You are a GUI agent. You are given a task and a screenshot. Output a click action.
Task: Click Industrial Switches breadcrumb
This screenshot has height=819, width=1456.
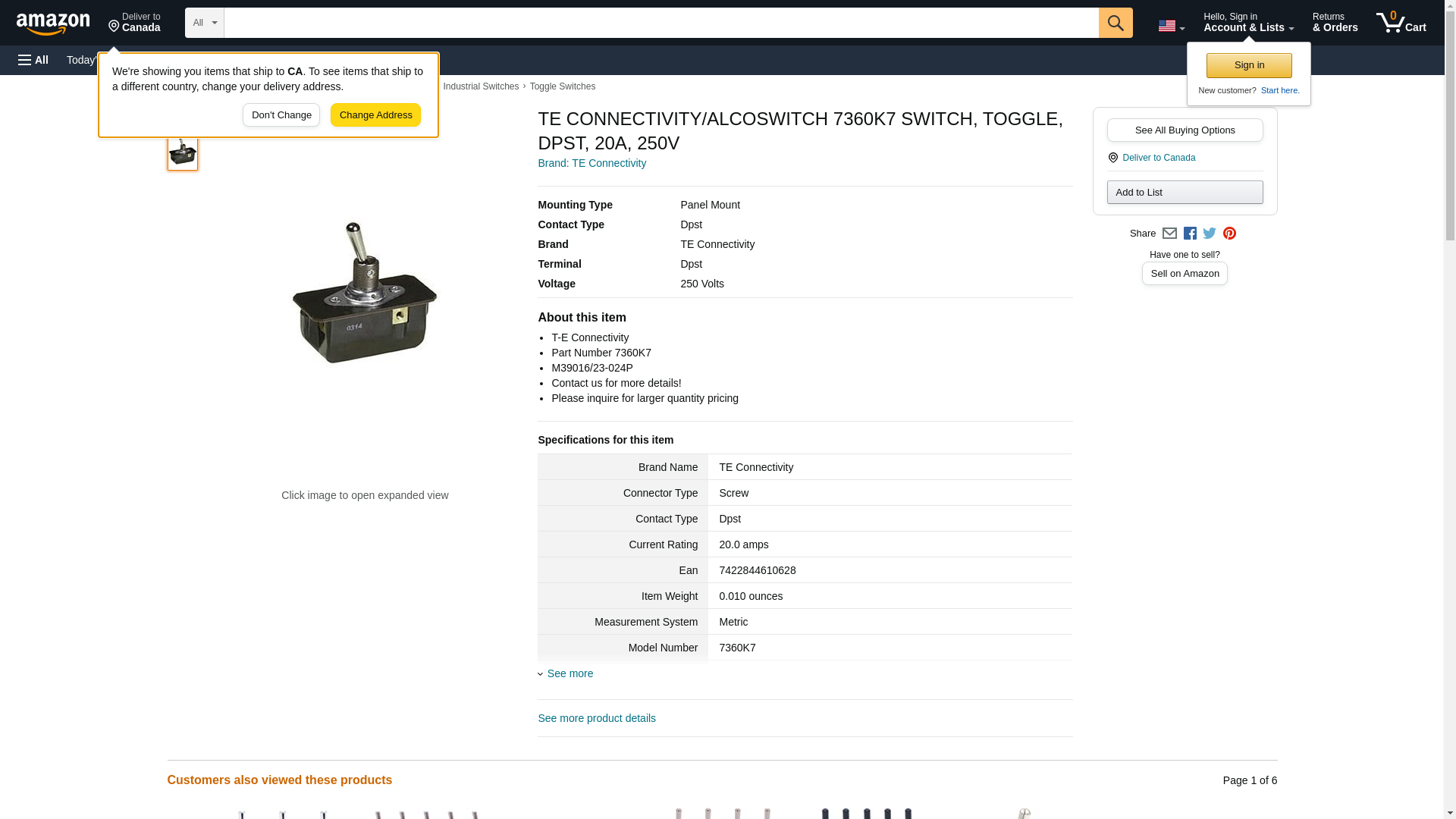(481, 86)
